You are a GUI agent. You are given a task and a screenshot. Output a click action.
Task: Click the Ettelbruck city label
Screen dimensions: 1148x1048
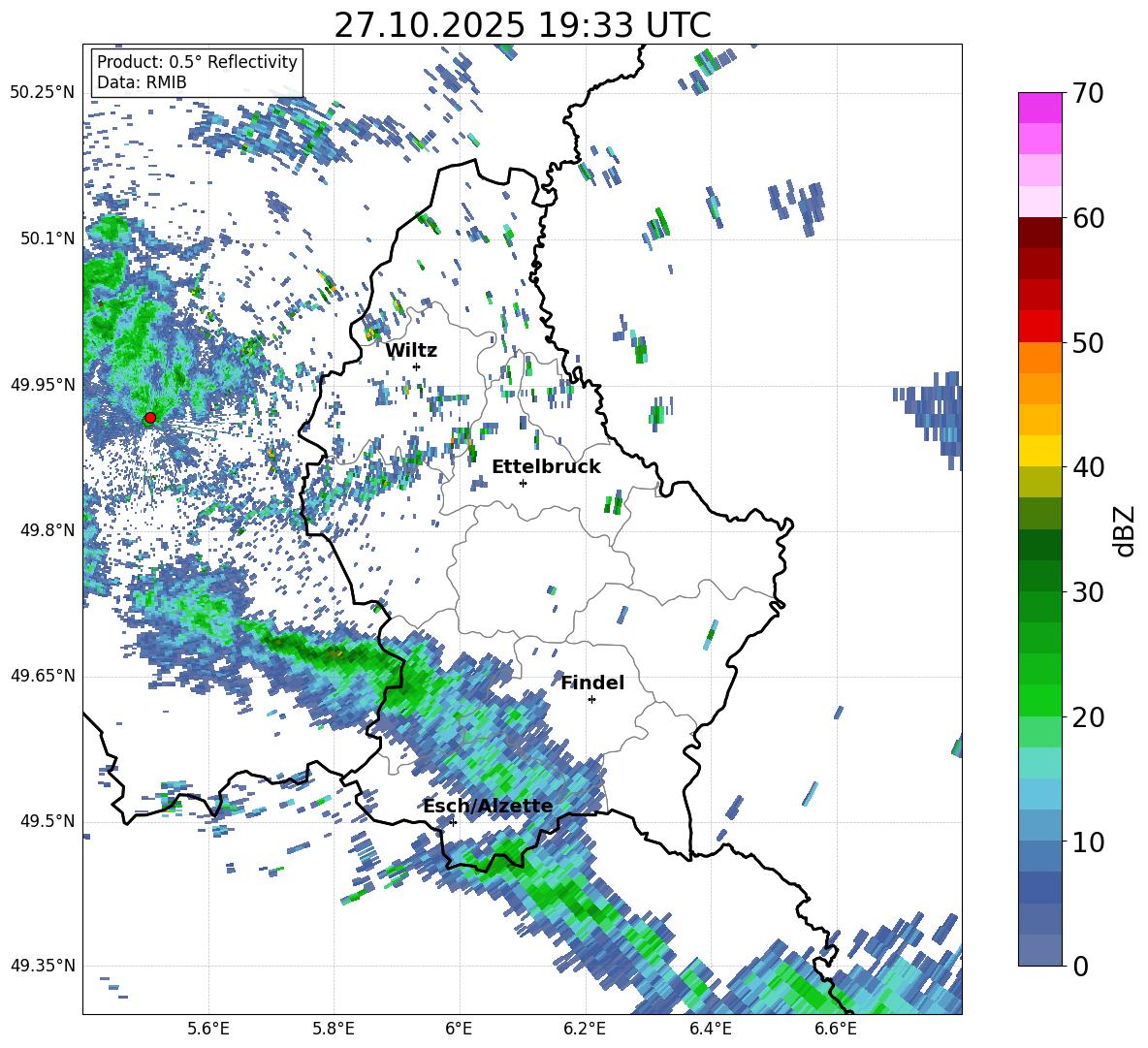pos(546,466)
